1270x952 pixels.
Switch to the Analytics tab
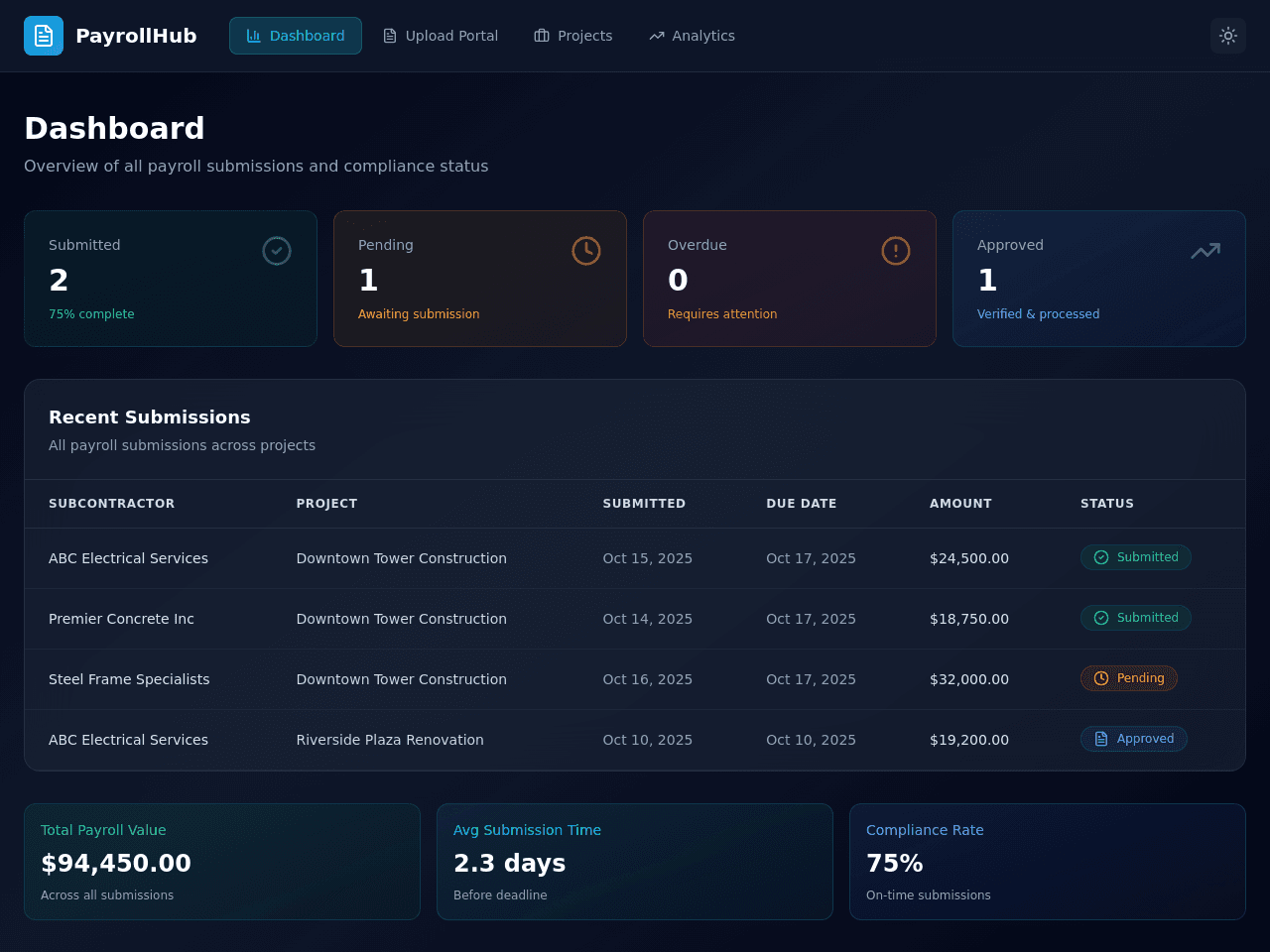click(692, 36)
